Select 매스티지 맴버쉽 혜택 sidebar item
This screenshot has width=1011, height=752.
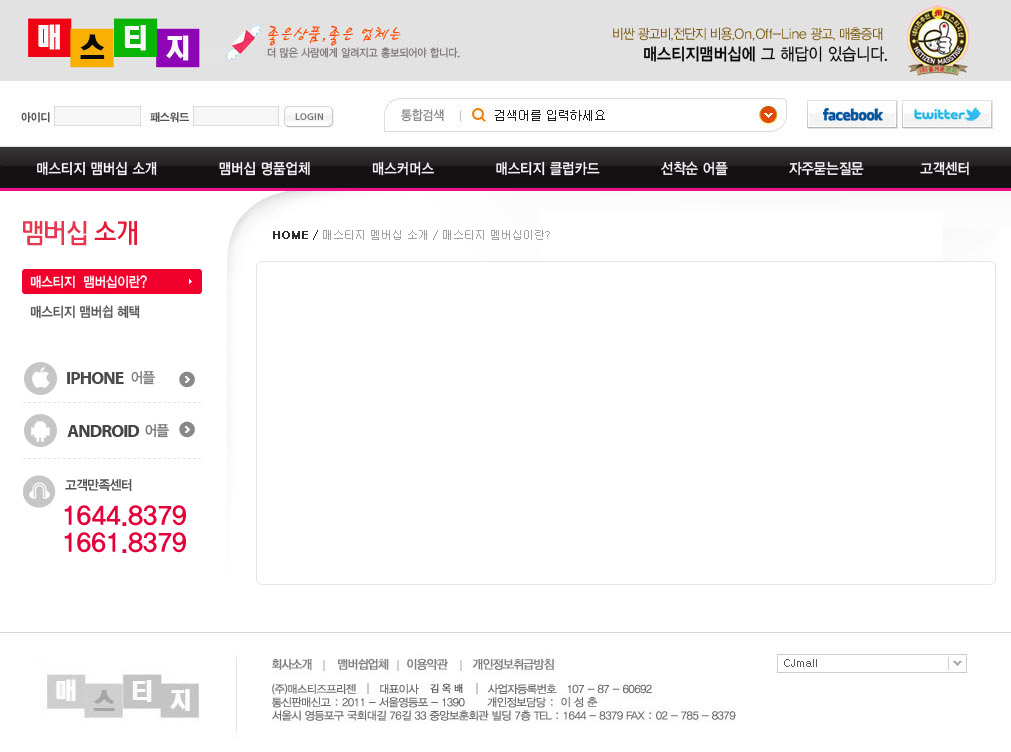pyautogui.click(x=84, y=312)
